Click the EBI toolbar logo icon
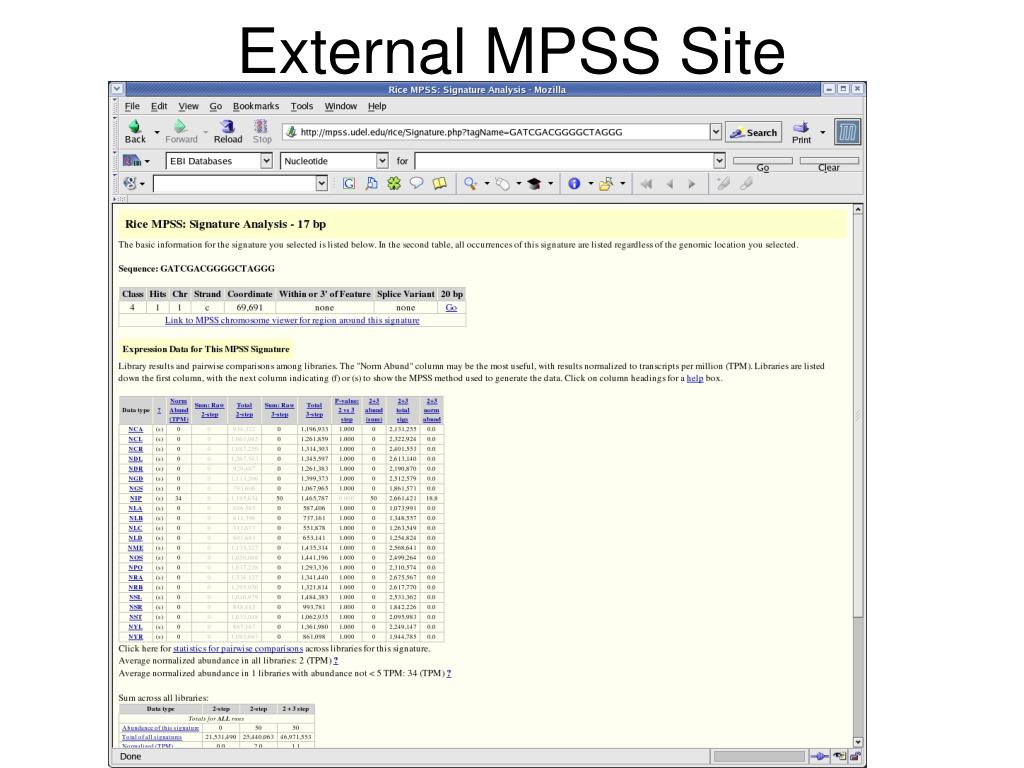This screenshot has height=768, width=1024. [x=131, y=160]
